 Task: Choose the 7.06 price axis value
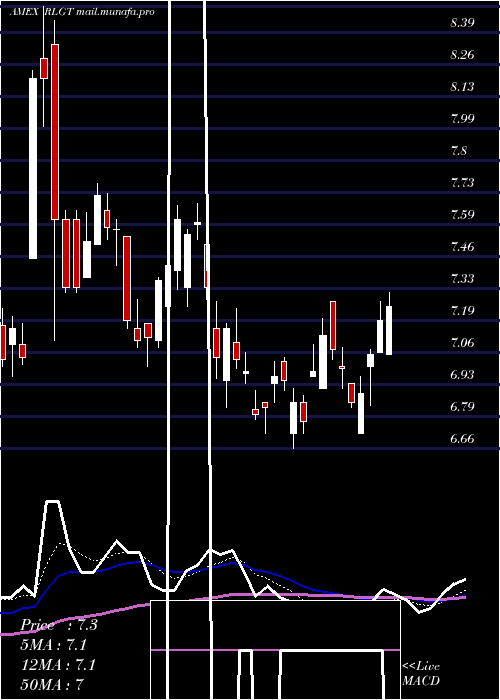tap(462, 343)
